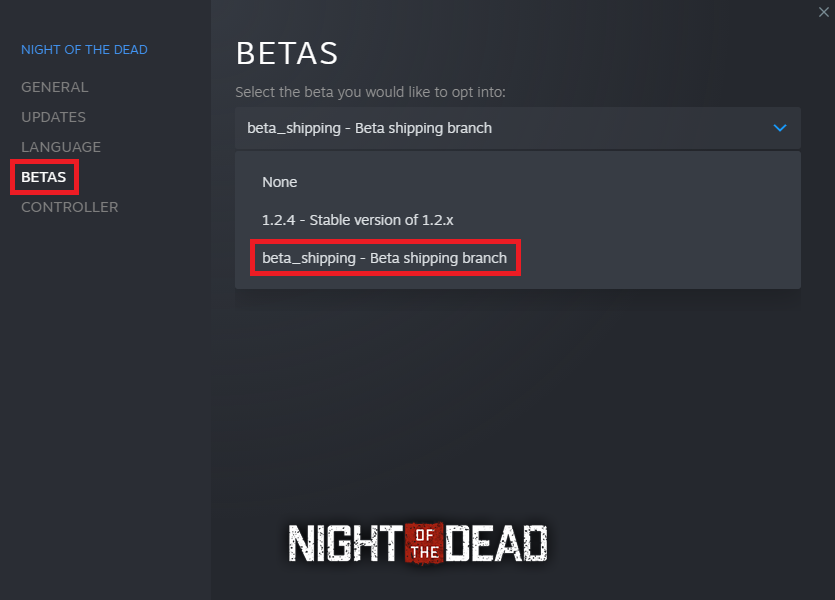Go to the Language tab
The height and width of the screenshot is (600, 835).
click(61, 147)
